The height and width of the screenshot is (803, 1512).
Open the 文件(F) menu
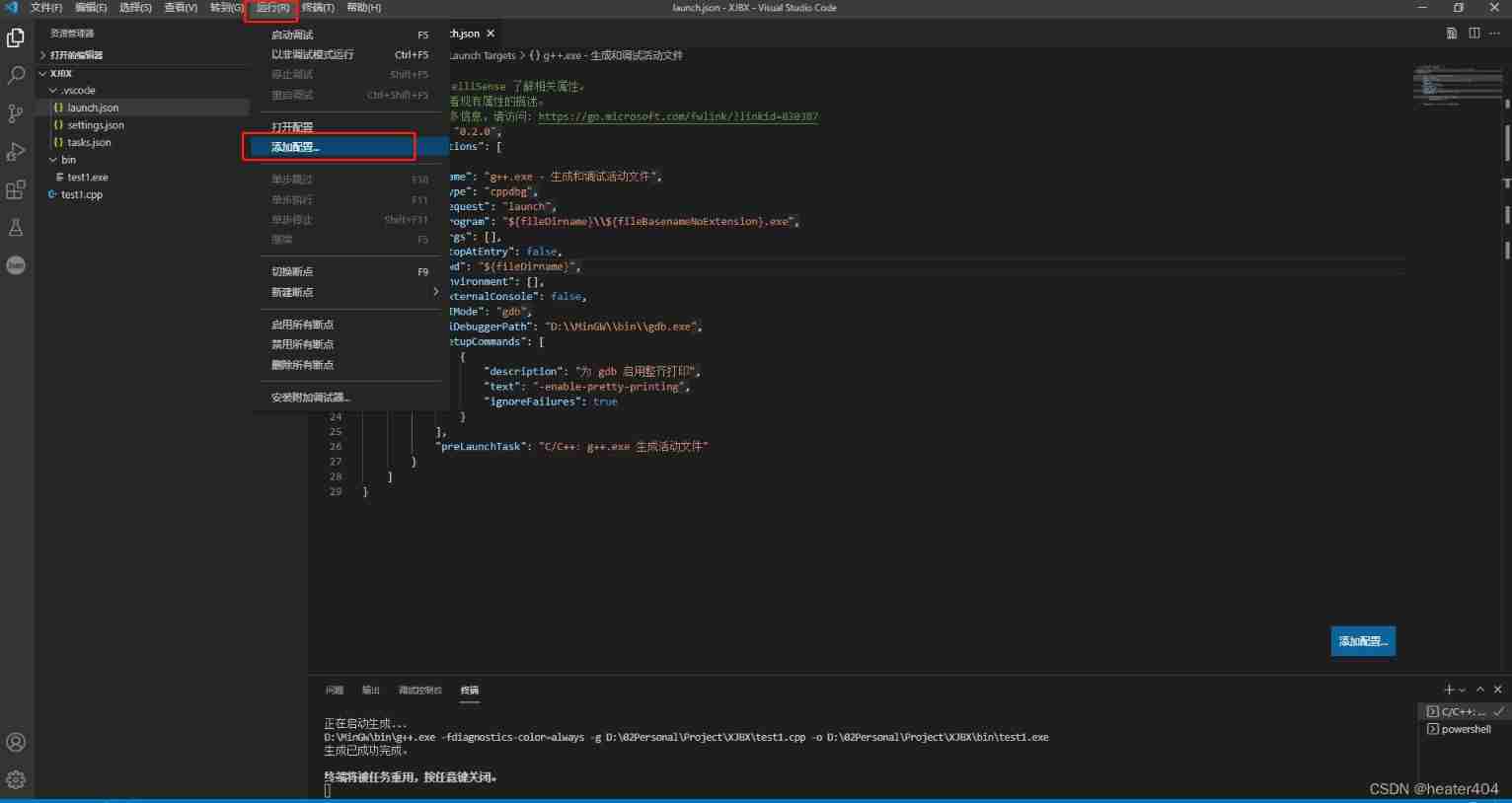point(46,8)
